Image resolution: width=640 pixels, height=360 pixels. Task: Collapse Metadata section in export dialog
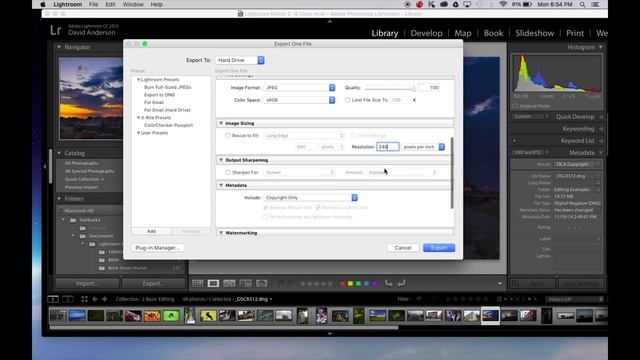click(x=221, y=185)
